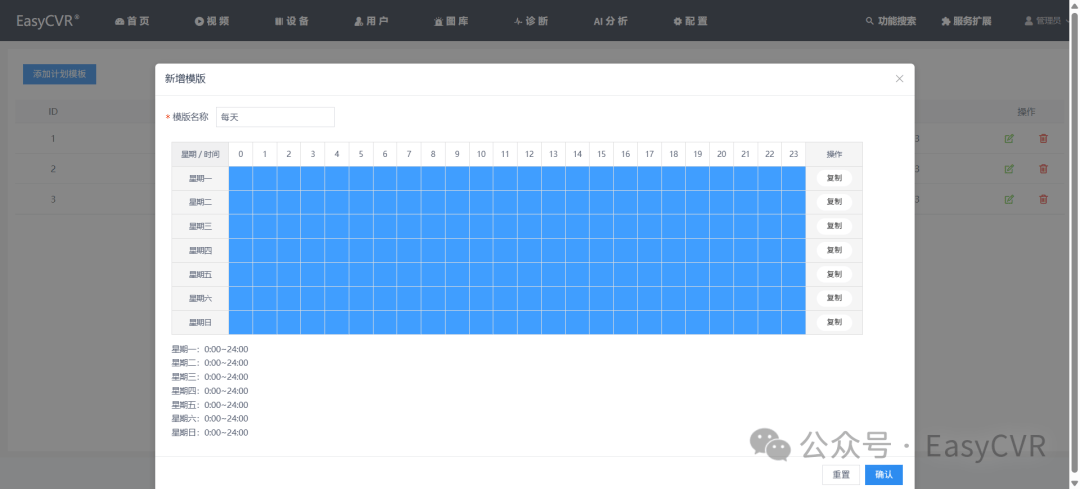Image resolution: width=1080 pixels, height=489 pixels.
Task: Toggle 星期五 hour 18 cell
Action: point(674,274)
